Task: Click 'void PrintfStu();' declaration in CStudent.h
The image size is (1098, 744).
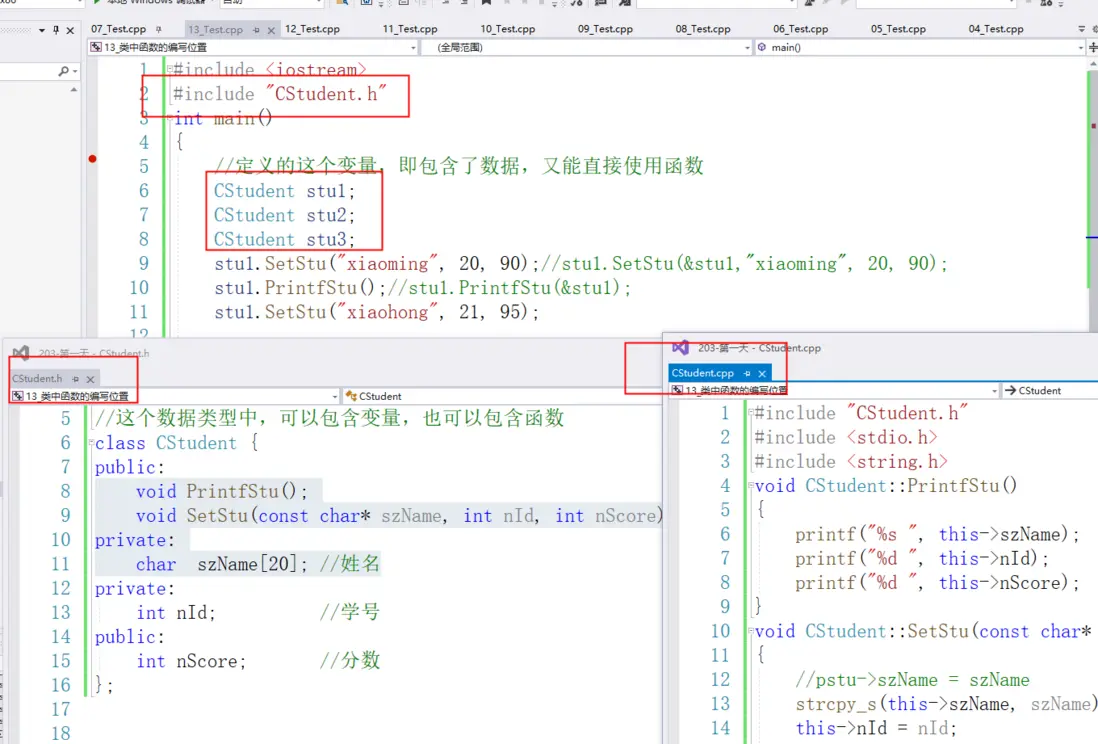Action: point(221,491)
